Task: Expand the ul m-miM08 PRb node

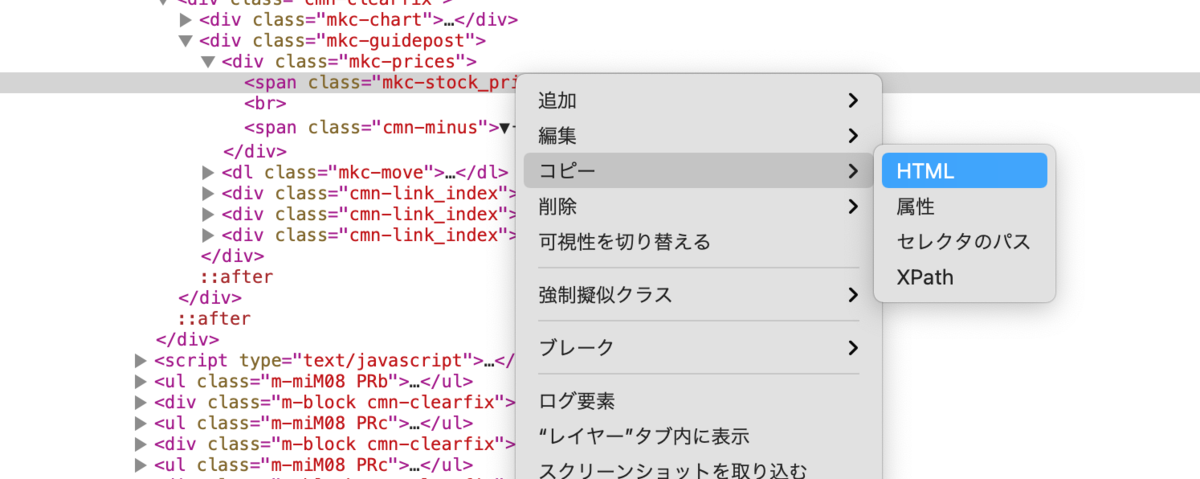Action: (x=141, y=381)
